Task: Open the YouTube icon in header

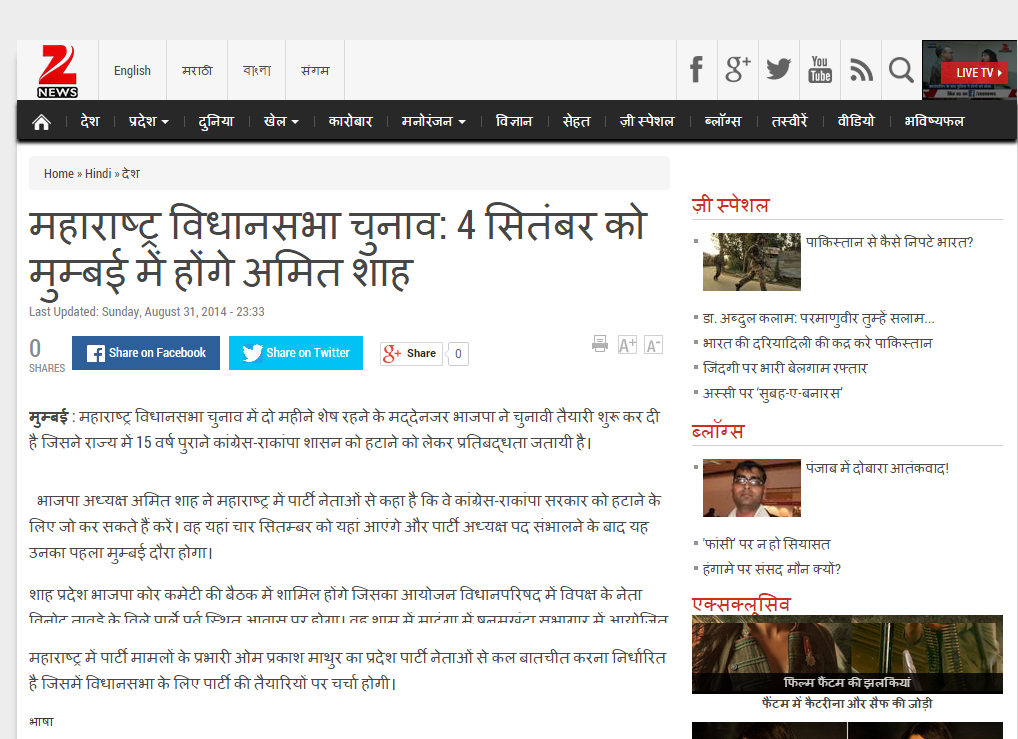Action: coord(820,70)
